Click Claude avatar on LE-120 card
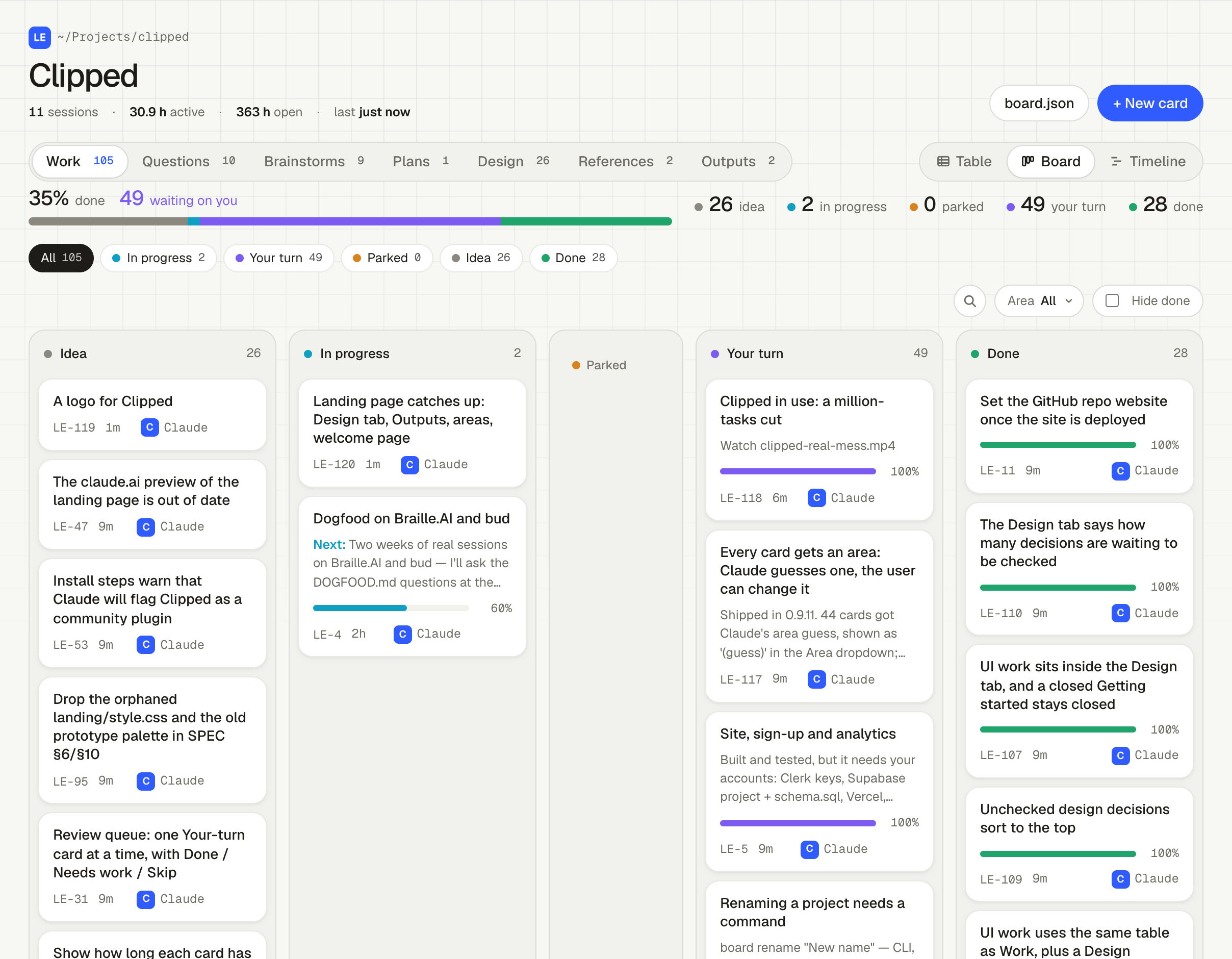 click(409, 465)
